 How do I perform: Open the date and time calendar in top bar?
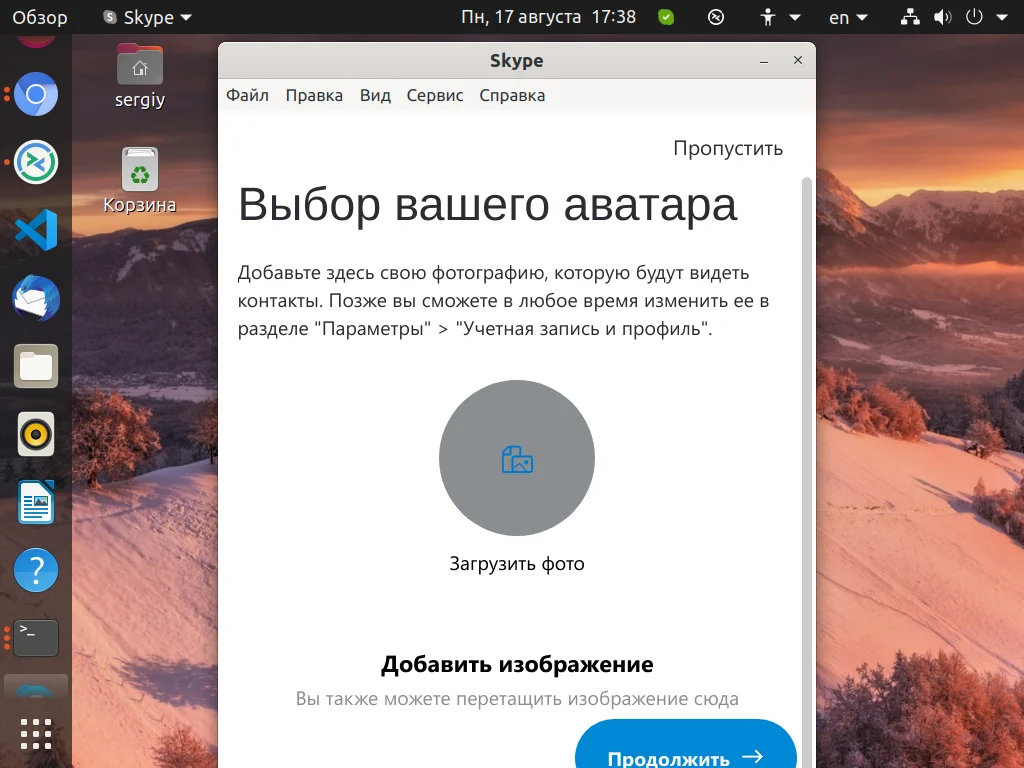click(549, 17)
